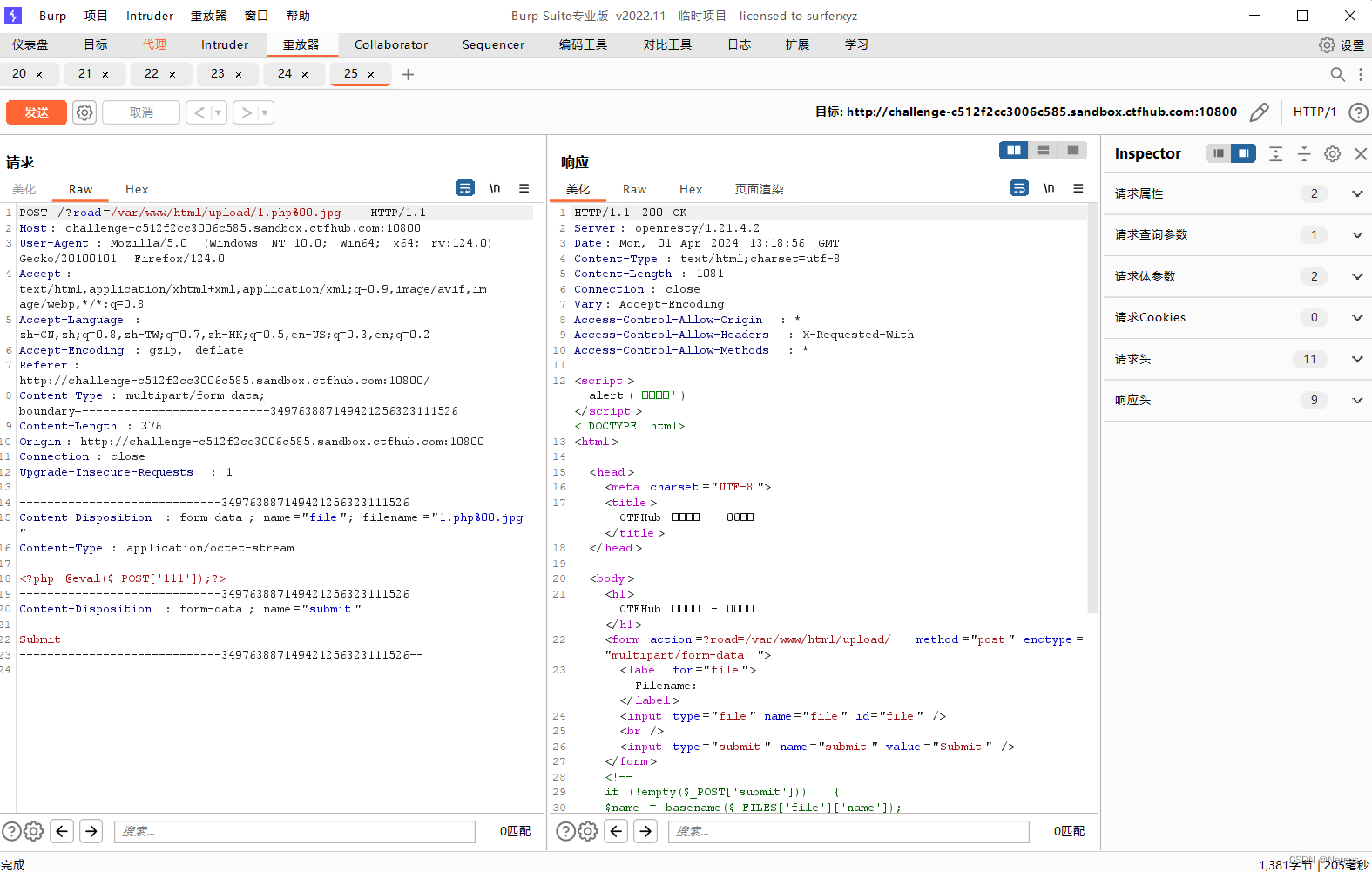Close Repeater tab 25
Viewport: 1372px width, 872px height.
[371, 75]
